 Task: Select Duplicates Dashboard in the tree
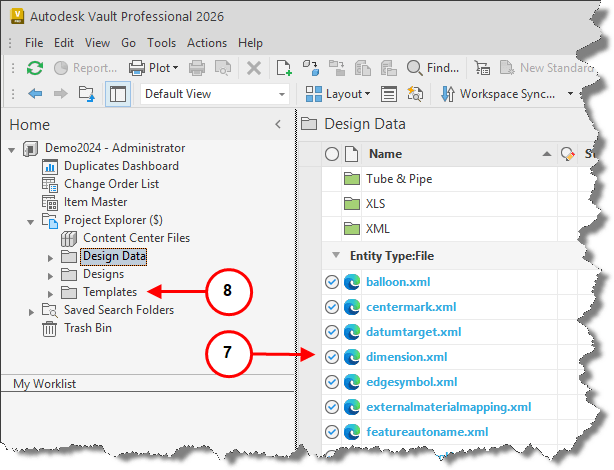tap(121, 166)
